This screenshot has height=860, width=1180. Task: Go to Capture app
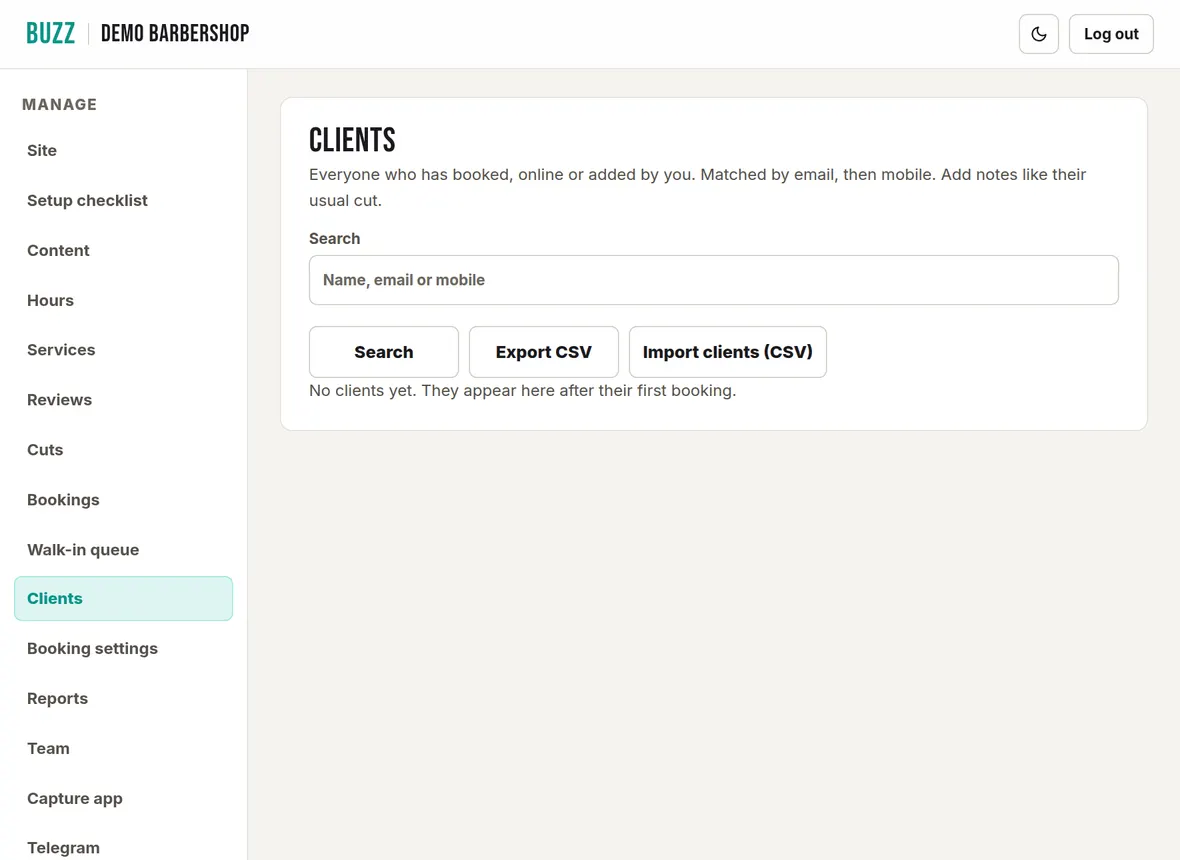[123, 798]
